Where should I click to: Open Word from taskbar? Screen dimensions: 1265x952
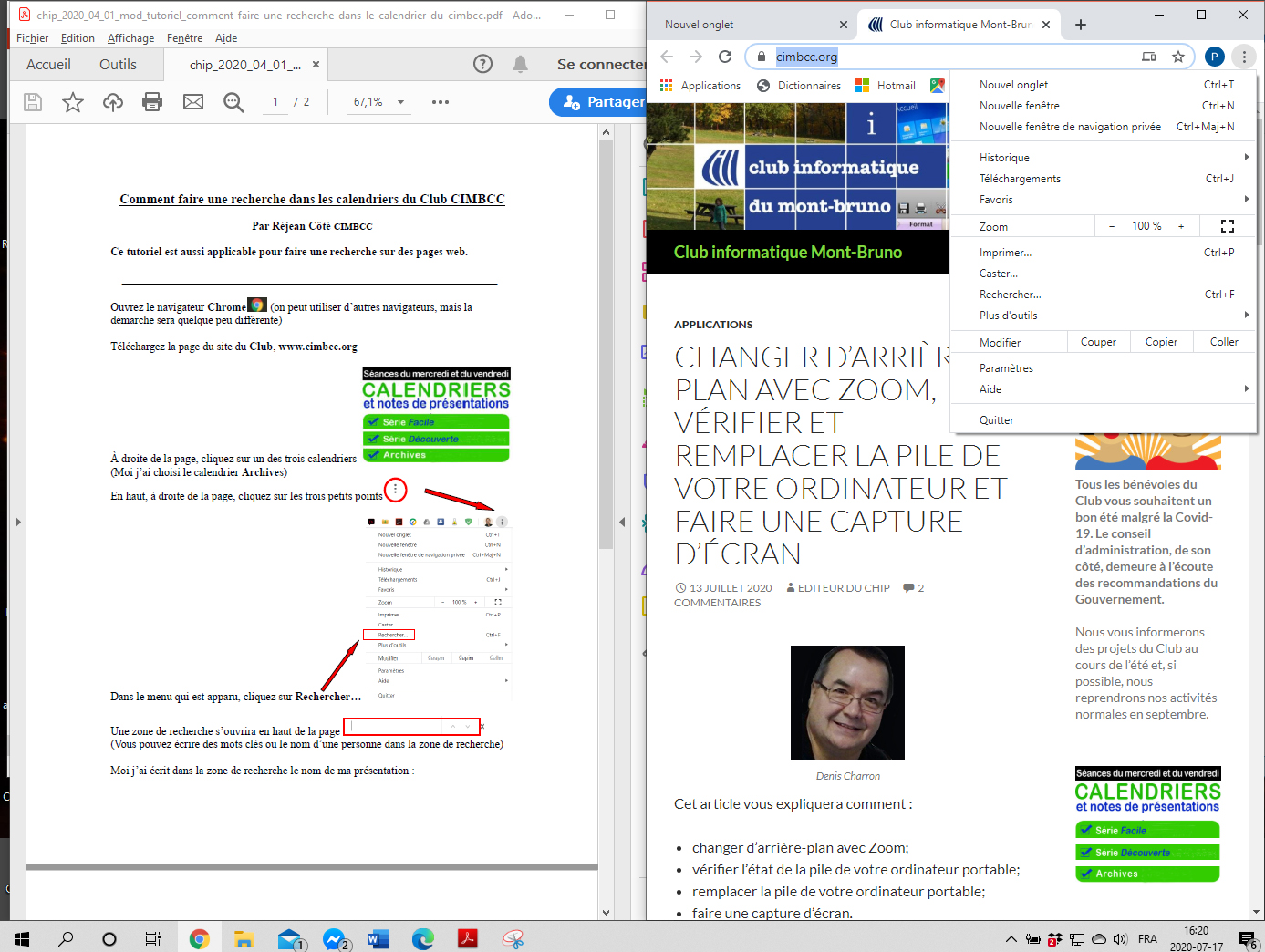(378, 938)
